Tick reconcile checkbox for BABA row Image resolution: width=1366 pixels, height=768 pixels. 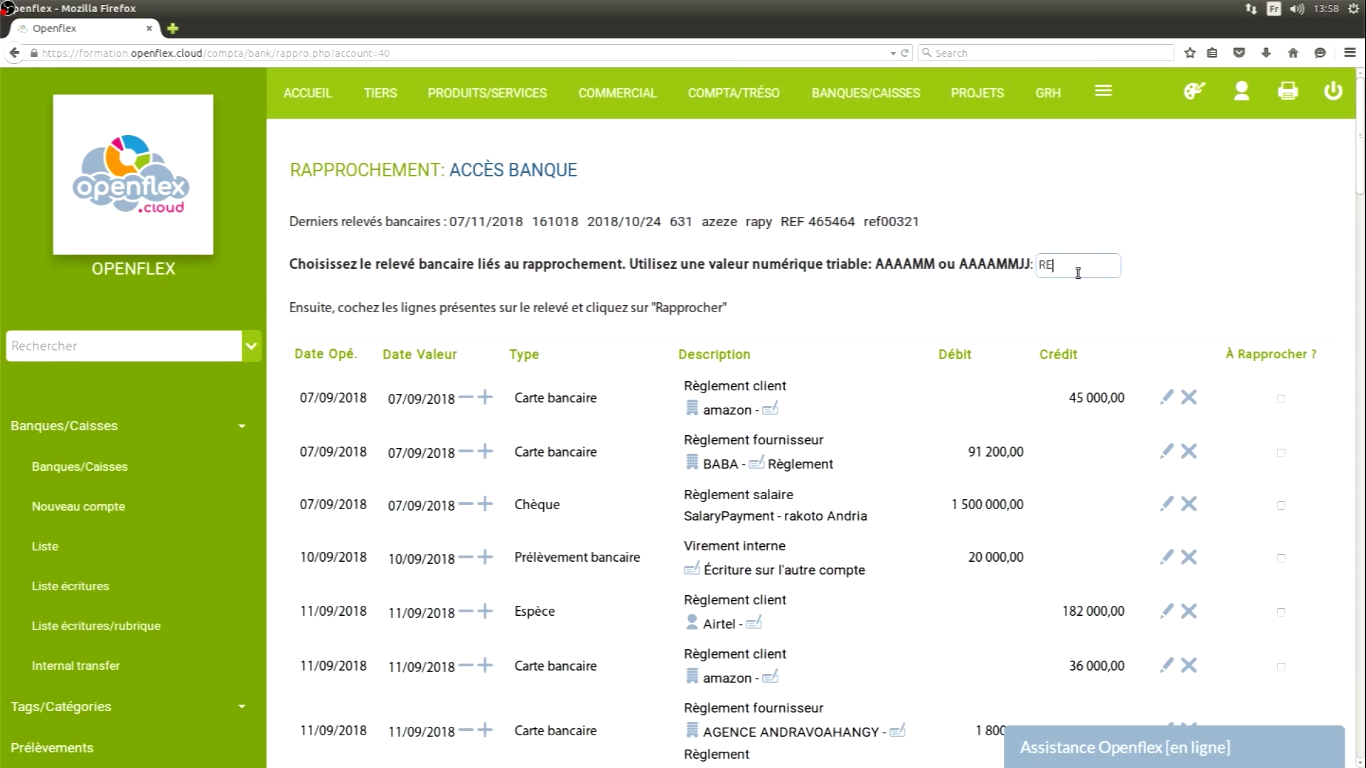tap(1281, 453)
